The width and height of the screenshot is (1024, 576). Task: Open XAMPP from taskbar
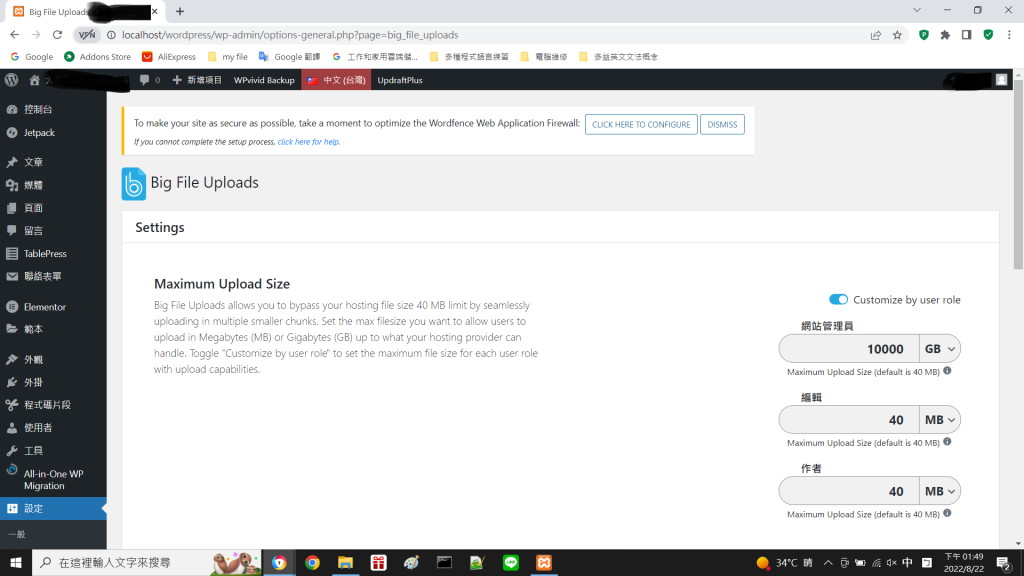[x=544, y=562]
